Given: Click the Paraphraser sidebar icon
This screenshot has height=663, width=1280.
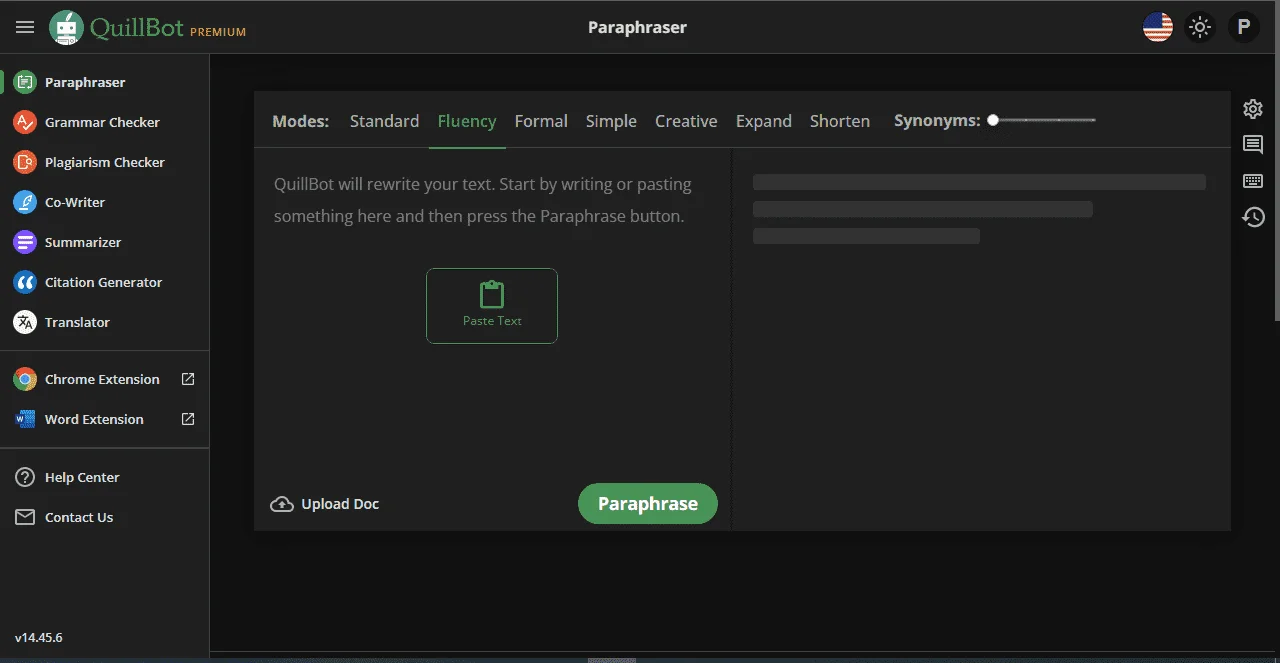Looking at the screenshot, I should [x=25, y=82].
